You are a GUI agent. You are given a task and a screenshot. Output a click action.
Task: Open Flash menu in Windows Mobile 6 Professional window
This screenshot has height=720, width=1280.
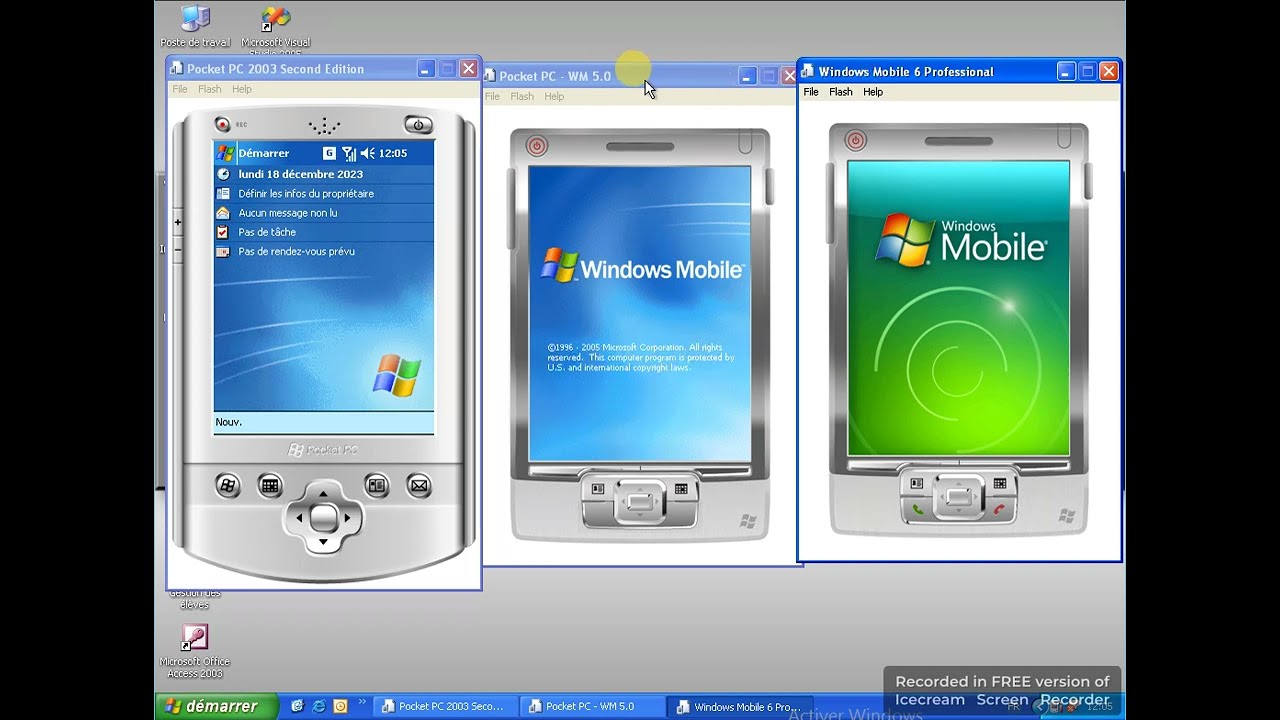pos(841,92)
